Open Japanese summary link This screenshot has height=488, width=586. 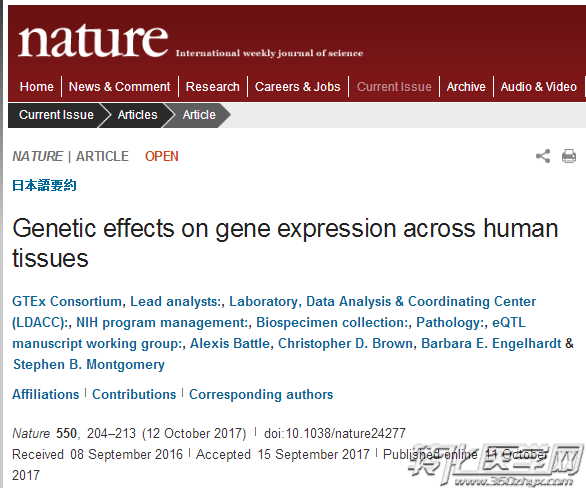[x=44, y=185]
